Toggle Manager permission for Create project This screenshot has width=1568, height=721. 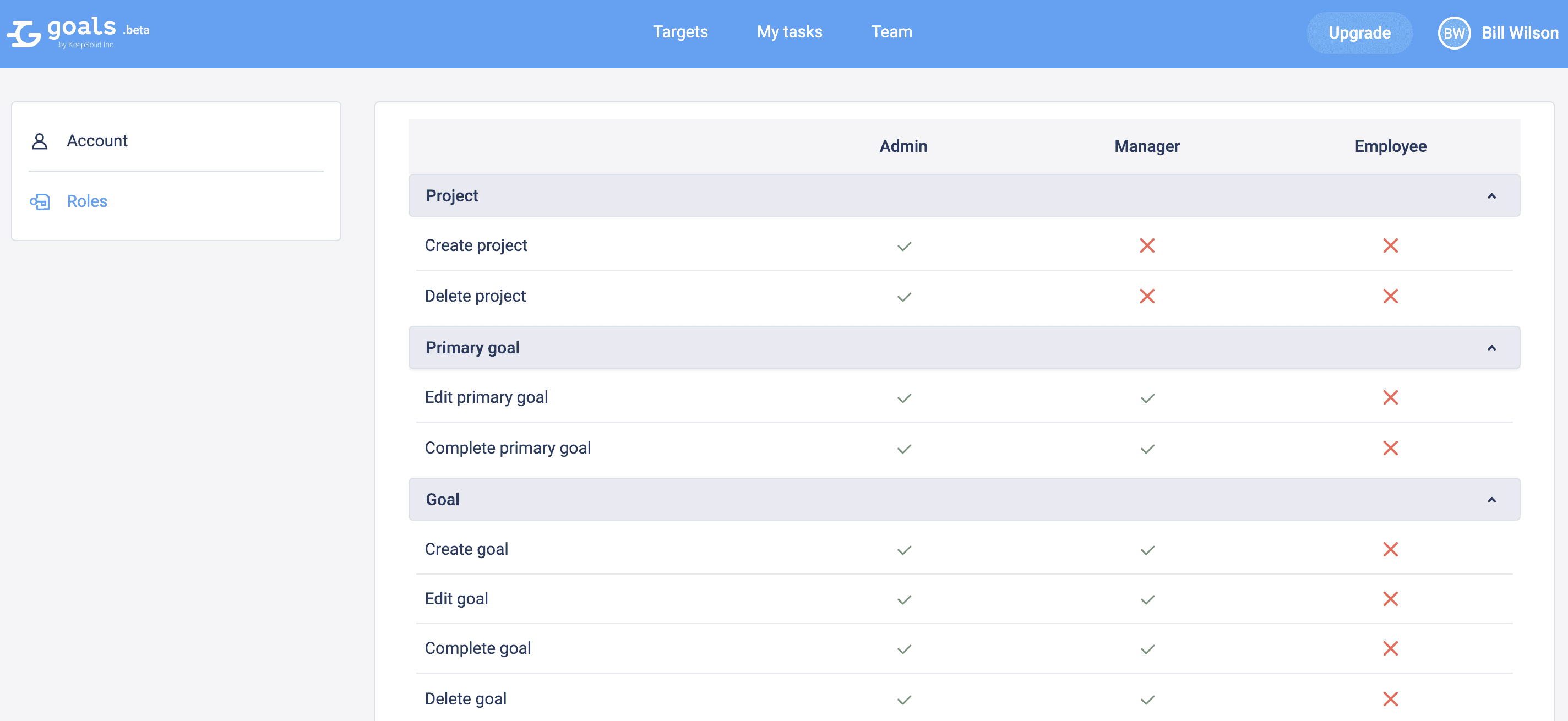1147,245
